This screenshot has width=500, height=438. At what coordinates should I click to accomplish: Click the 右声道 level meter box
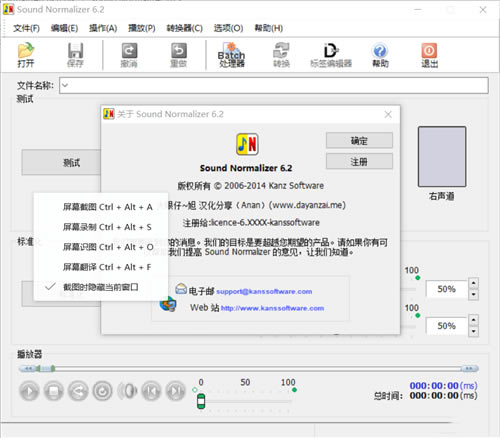coord(442,156)
